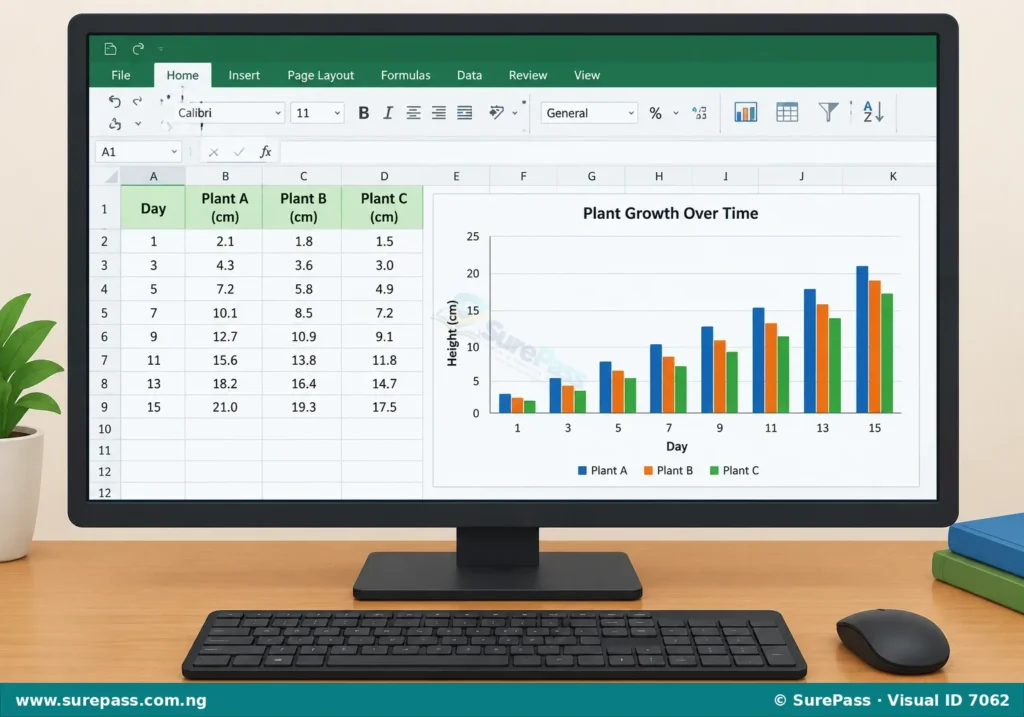The height and width of the screenshot is (717, 1024).
Task: Expand the fill color dropdown arrow
Action: (515, 113)
